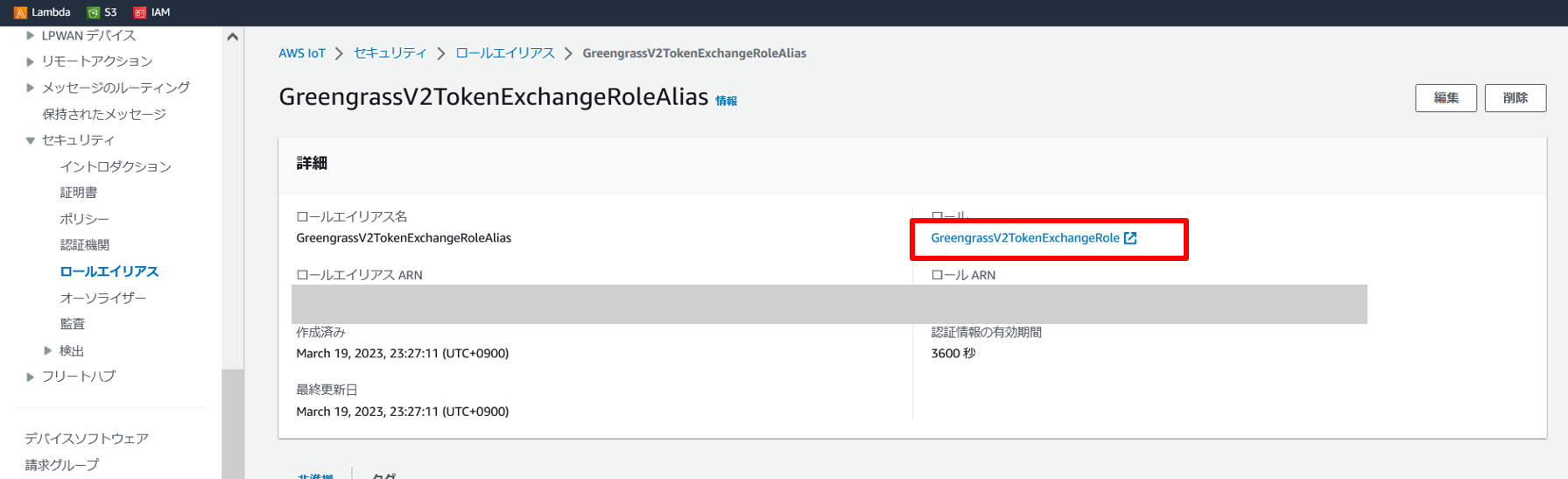This screenshot has height=479, width=1568.
Task: Click ロールエイリアス breadcrumb link
Action: (505, 53)
